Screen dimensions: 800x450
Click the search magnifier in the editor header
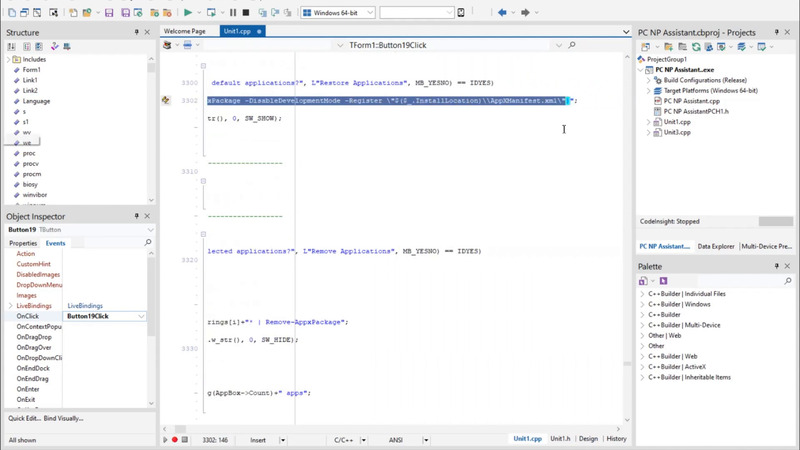[572, 45]
